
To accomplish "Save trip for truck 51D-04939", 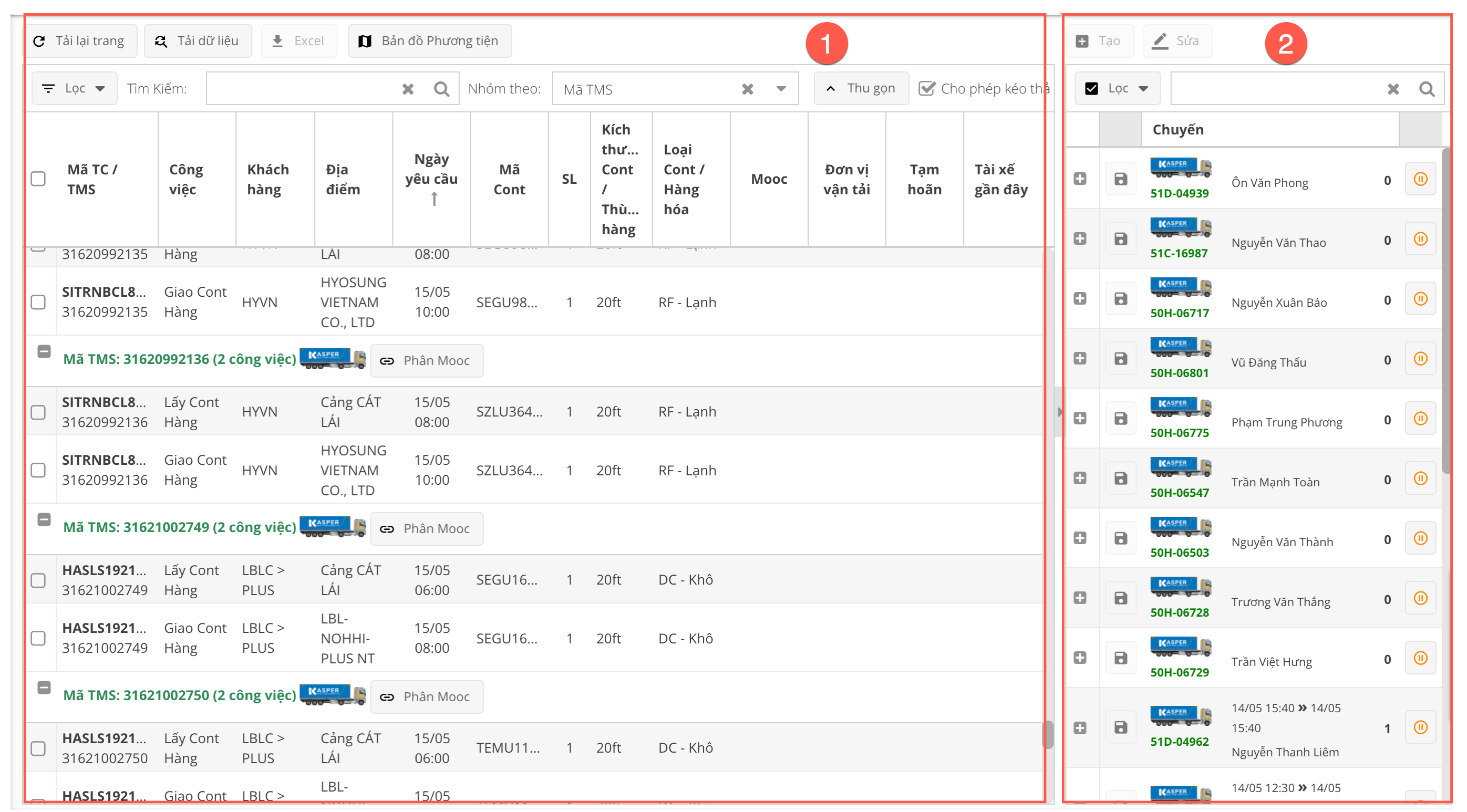I will coord(1120,180).
